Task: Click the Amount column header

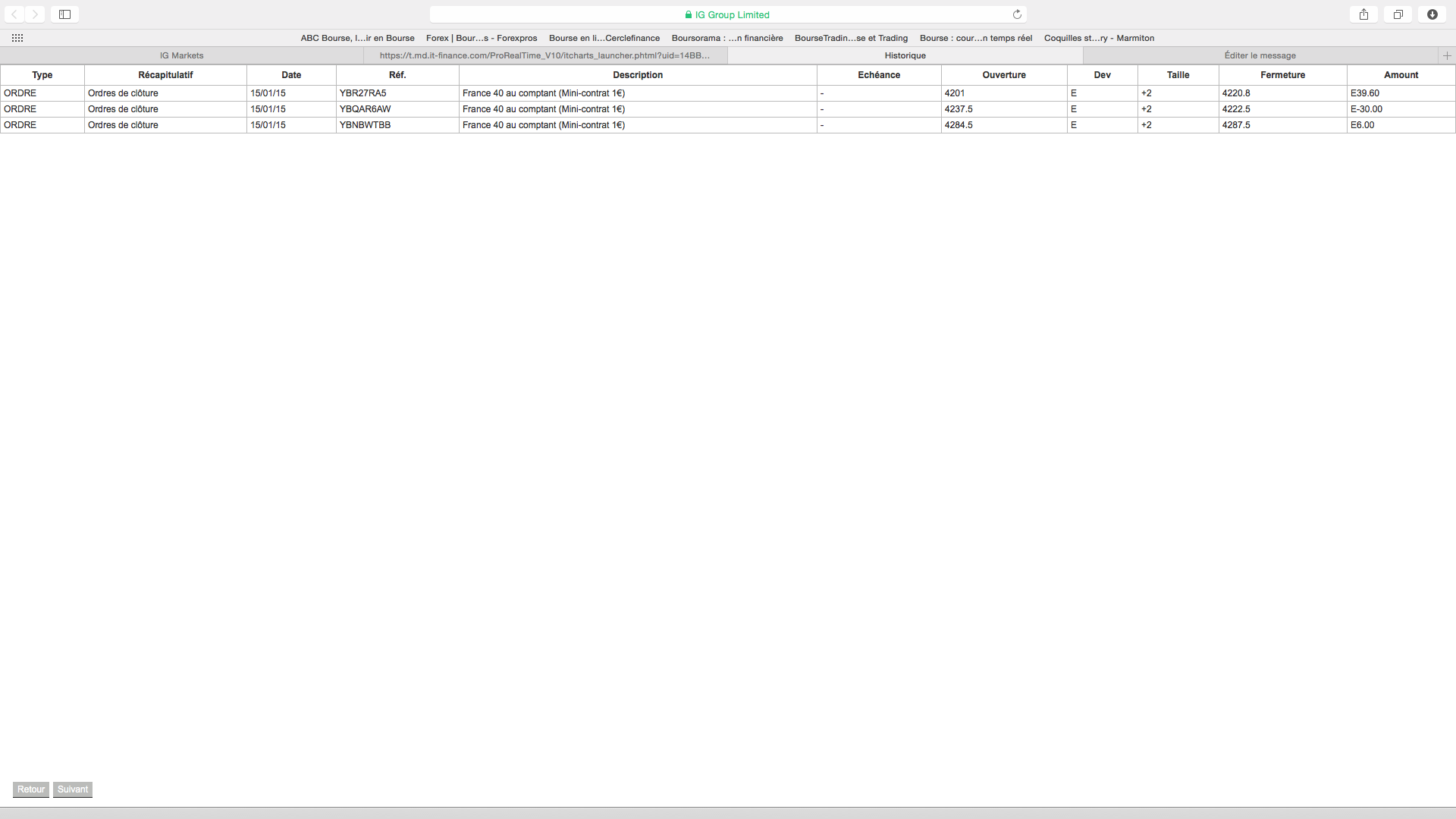Action: point(1400,75)
